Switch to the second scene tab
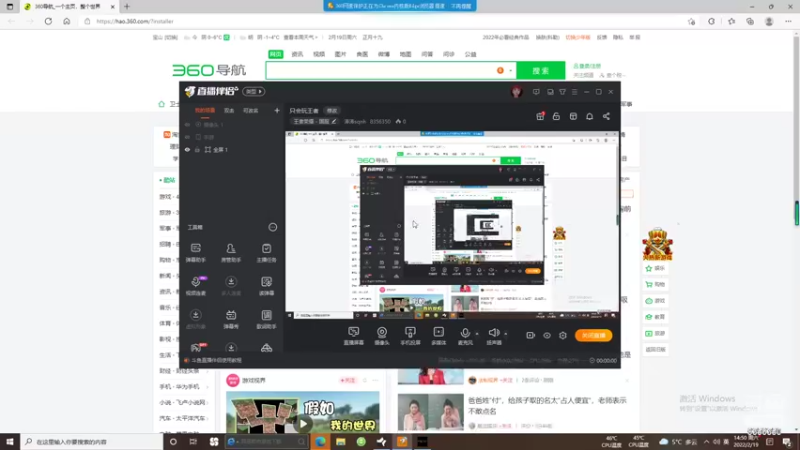Image resolution: width=800 pixels, height=450 pixels. click(x=229, y=111)
